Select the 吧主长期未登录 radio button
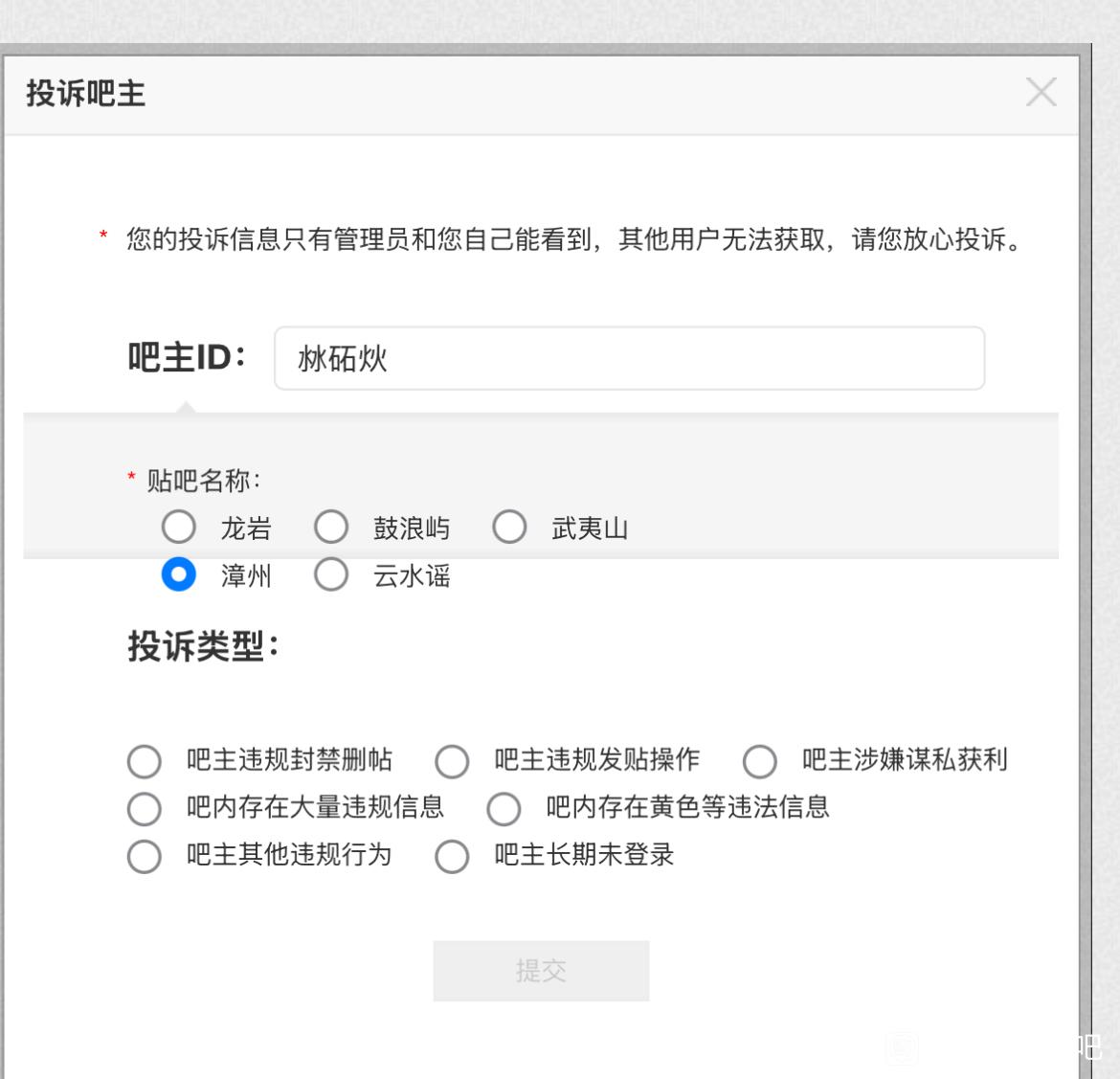 pos(452,856)
